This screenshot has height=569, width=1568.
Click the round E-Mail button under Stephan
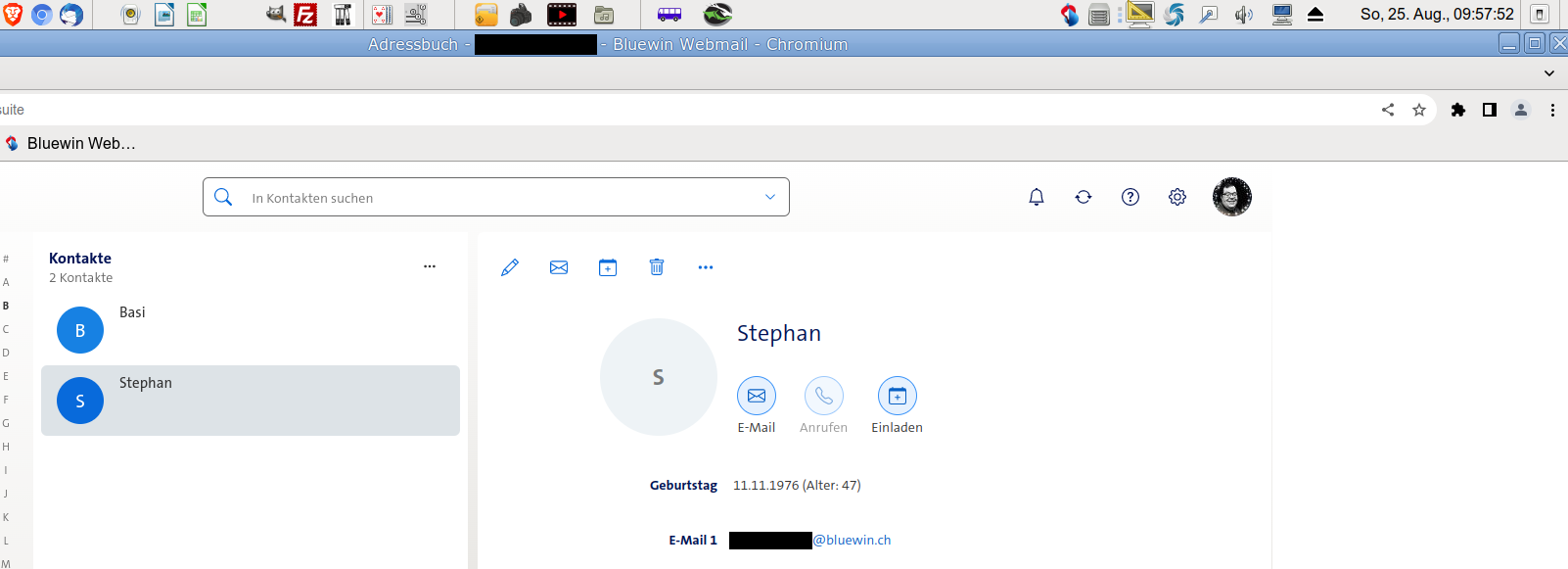click(x=757, y=396)
